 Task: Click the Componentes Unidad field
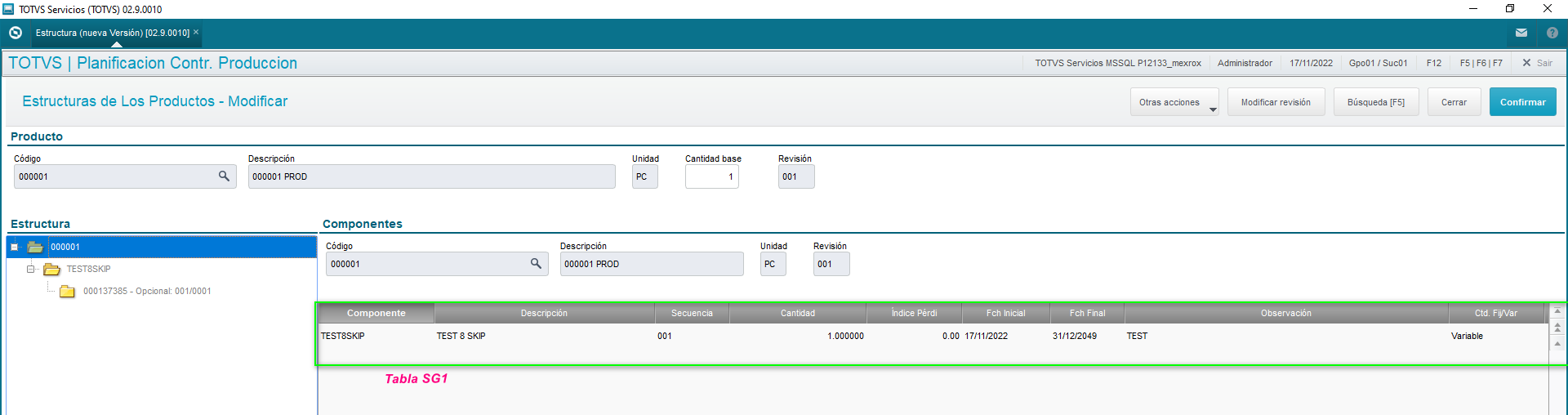773,264
